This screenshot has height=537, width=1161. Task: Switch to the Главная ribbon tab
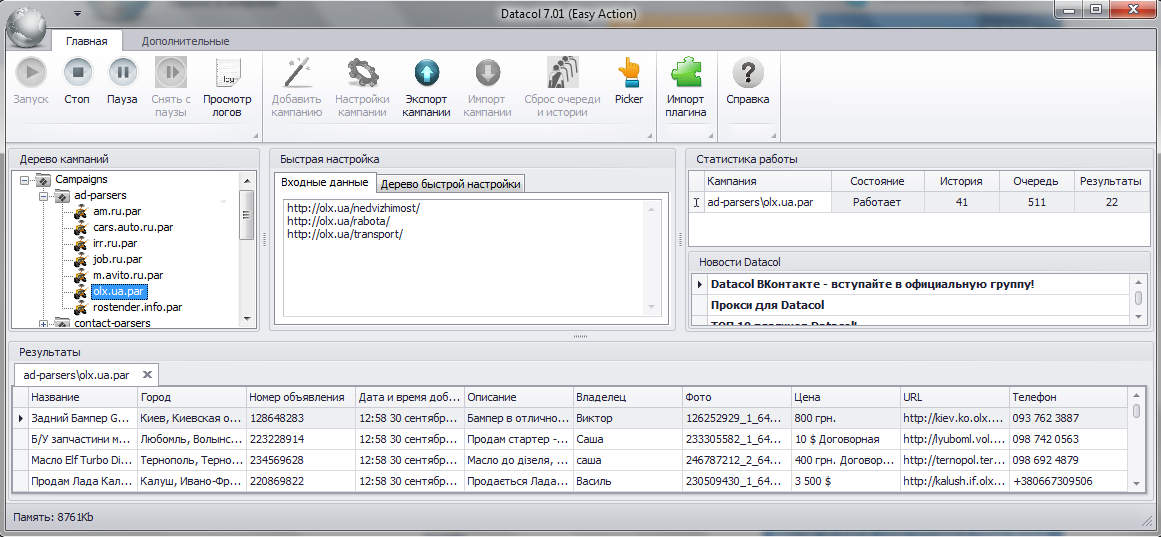87,41
